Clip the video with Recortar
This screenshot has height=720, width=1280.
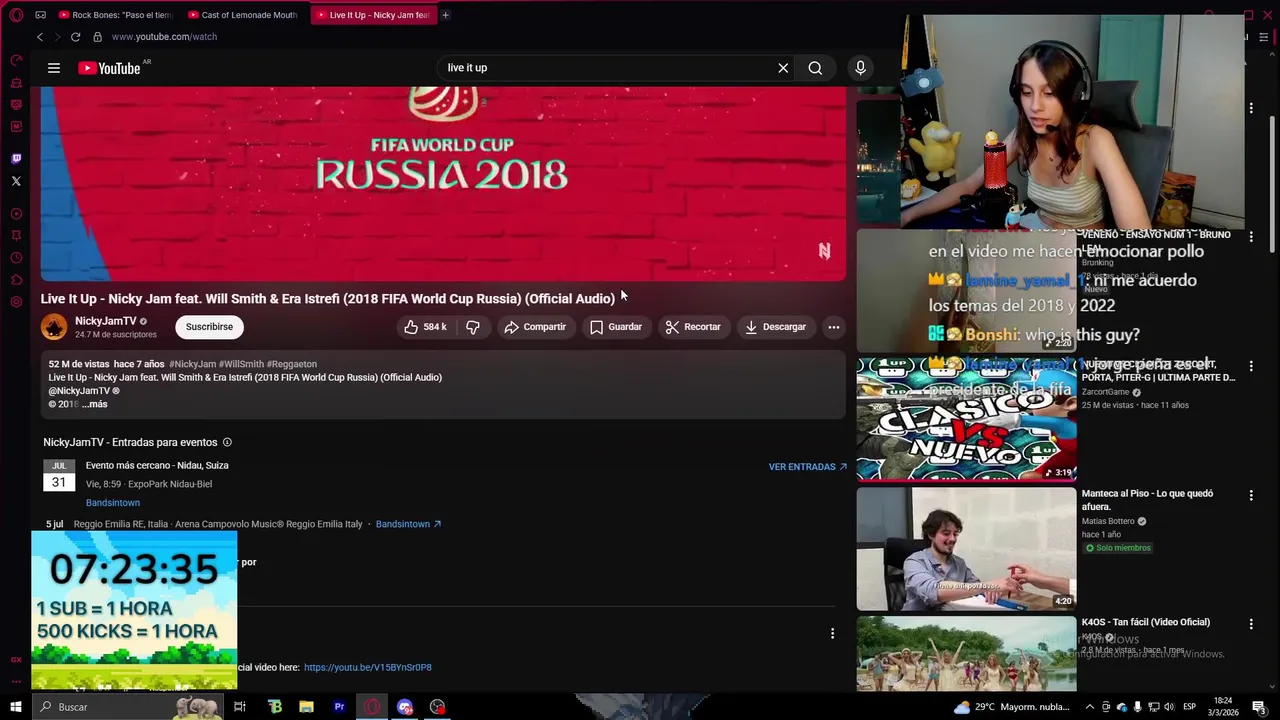(693, 327)
